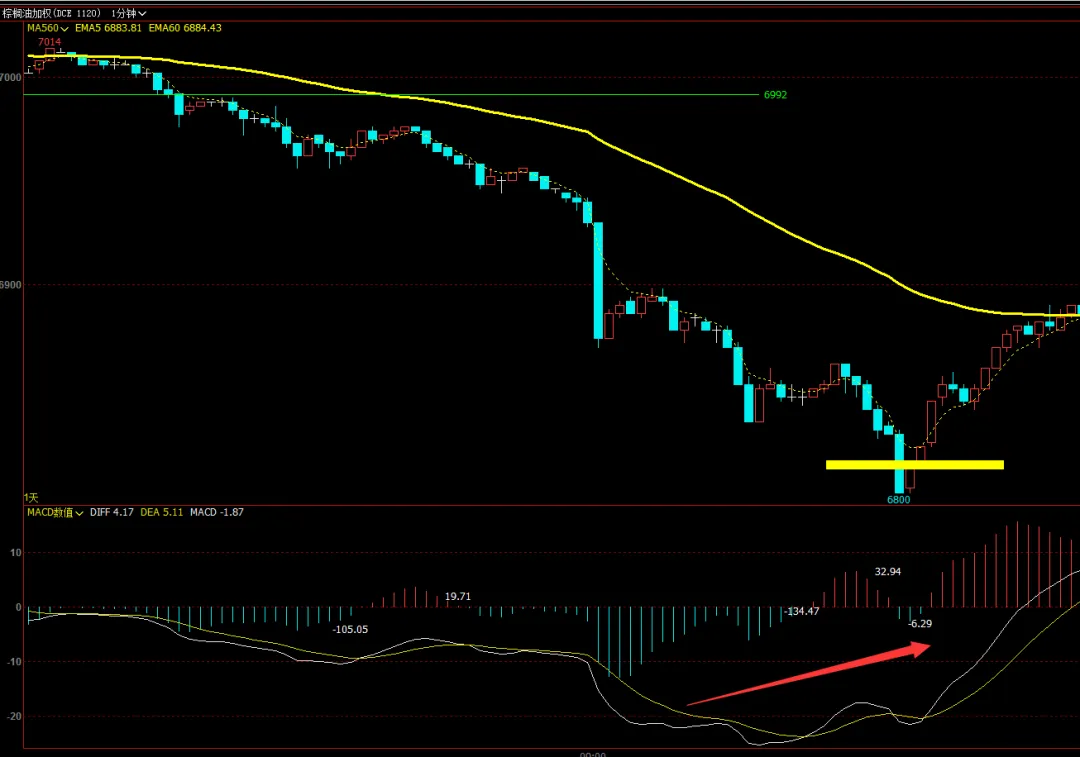This screenshot has height=757, width=1080.
Task: Click the green 6992 price line label
Action: (x=775, y=95)
